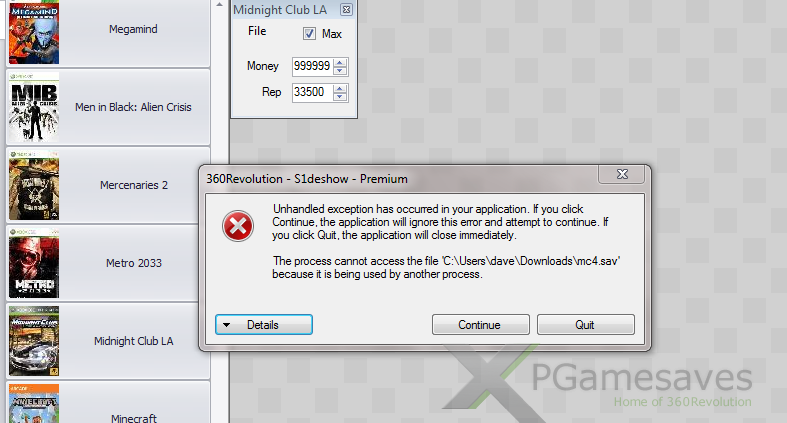This screenshot has height=423, width=787.
Task: Increase the Rep value with up arrow
Action: click(x=340, y=88)
